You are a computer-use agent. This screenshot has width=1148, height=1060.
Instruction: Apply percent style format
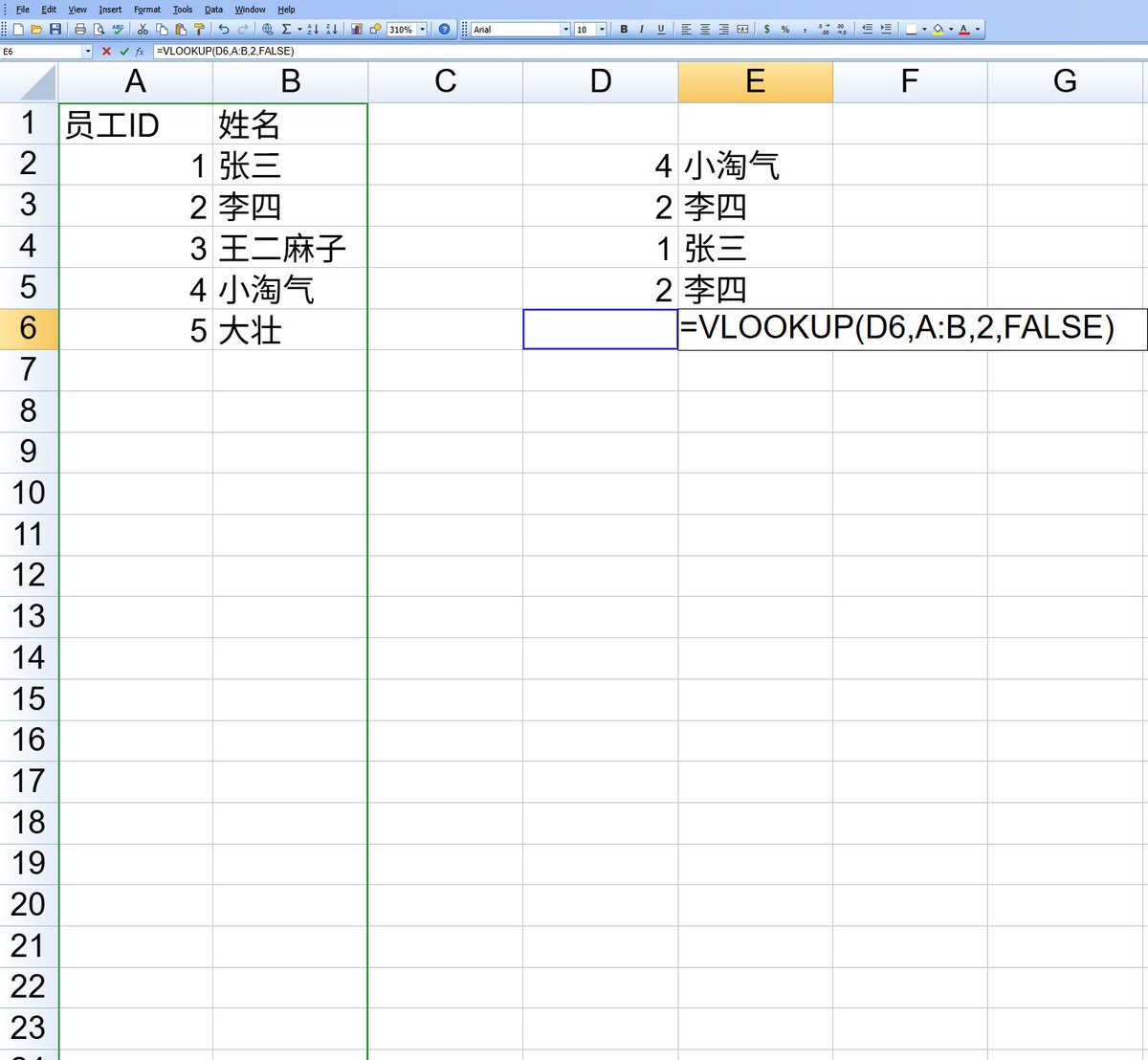point(785,30)
